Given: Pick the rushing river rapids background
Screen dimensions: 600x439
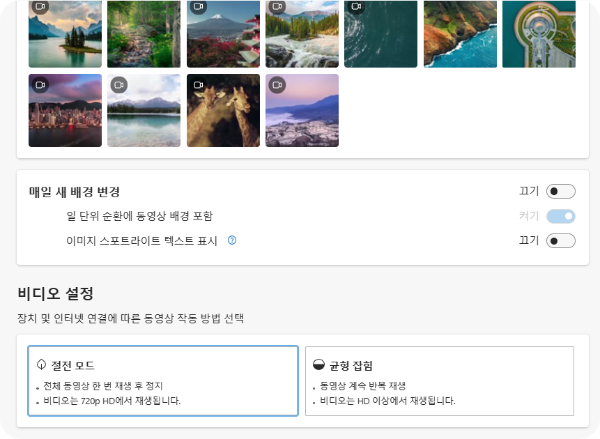Looking at the screenshot, I should [x=302, y=34].
